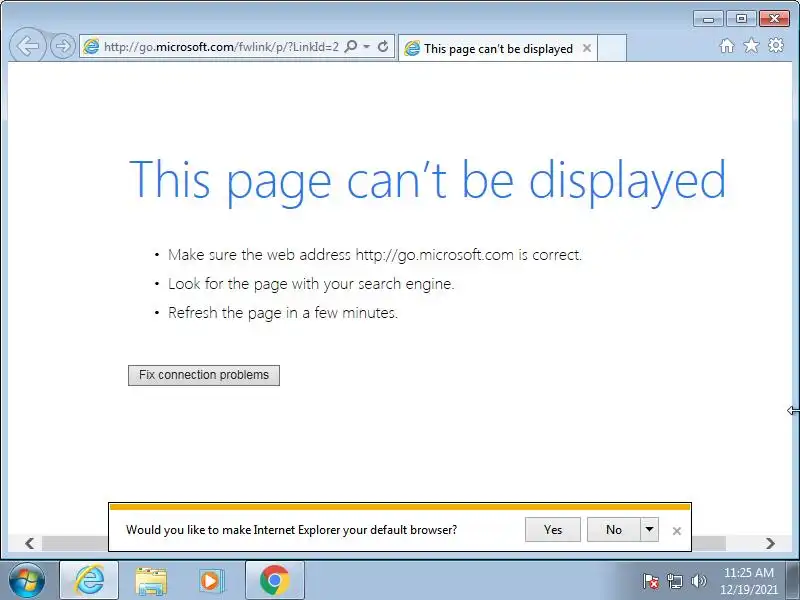Click the network status tray icon

pyautogui.click(x=674, y=581)
